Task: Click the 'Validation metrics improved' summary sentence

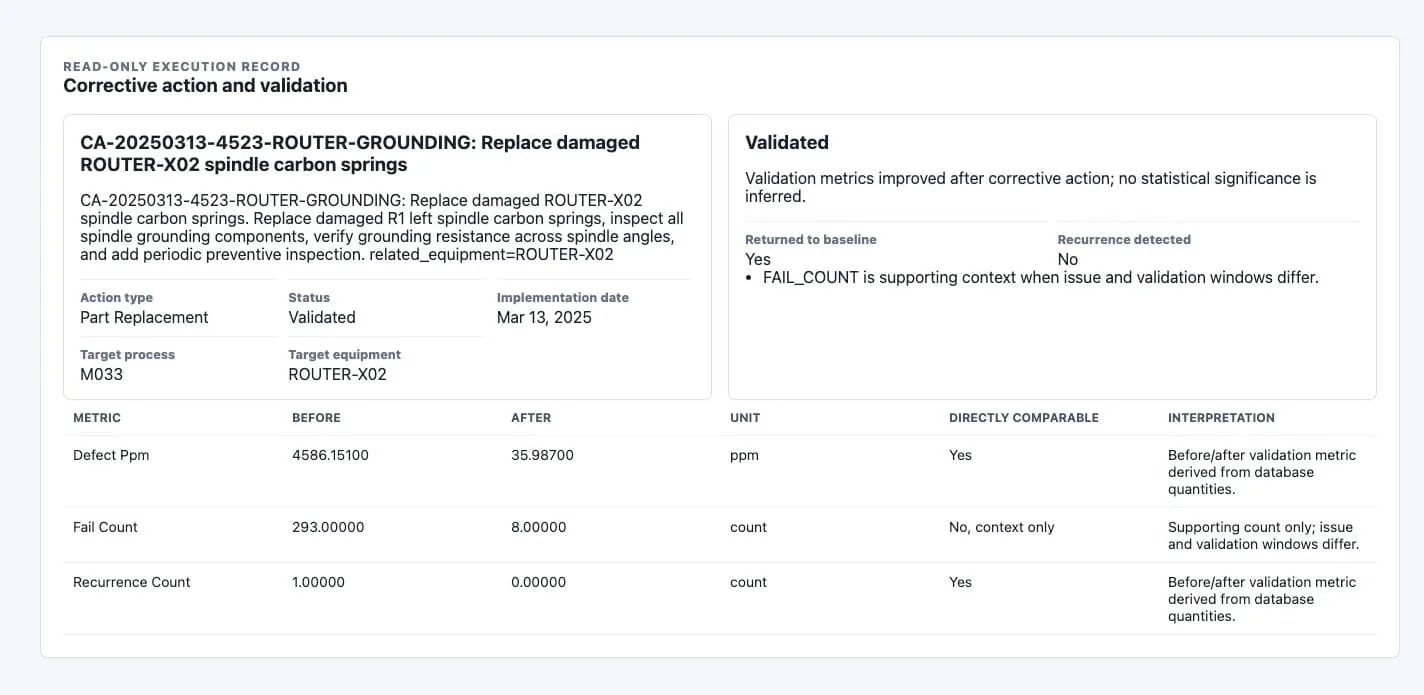Action: pos(1031,187)
